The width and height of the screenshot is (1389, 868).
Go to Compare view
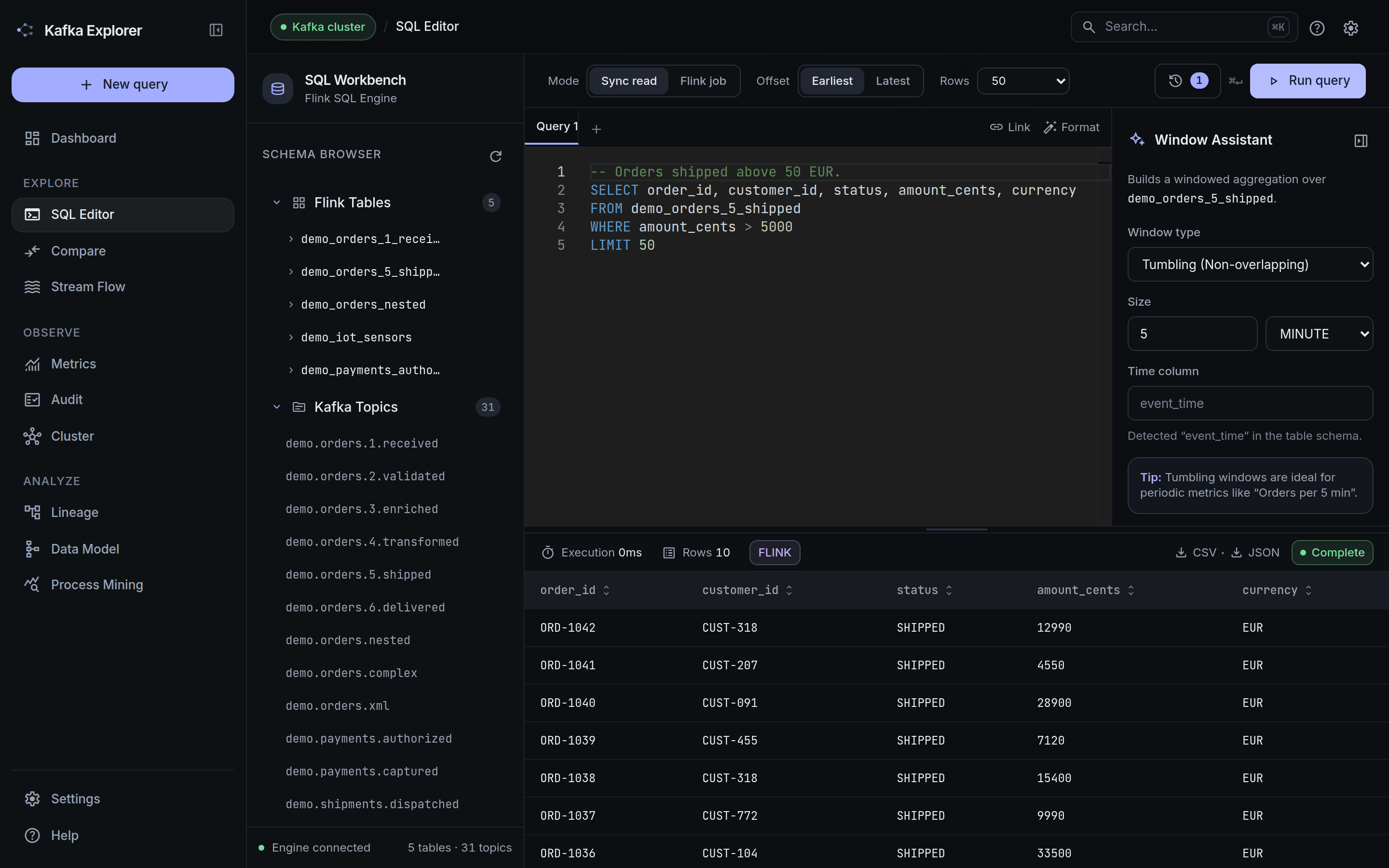point(123,251)
